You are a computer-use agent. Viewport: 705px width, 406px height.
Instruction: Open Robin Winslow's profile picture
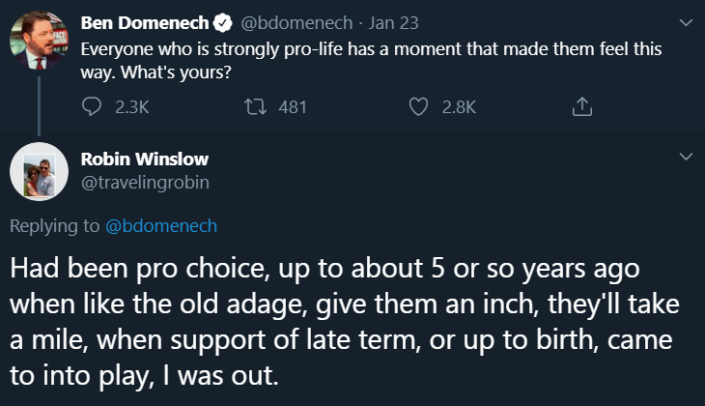pyautogui.click(x=37, y=176)
